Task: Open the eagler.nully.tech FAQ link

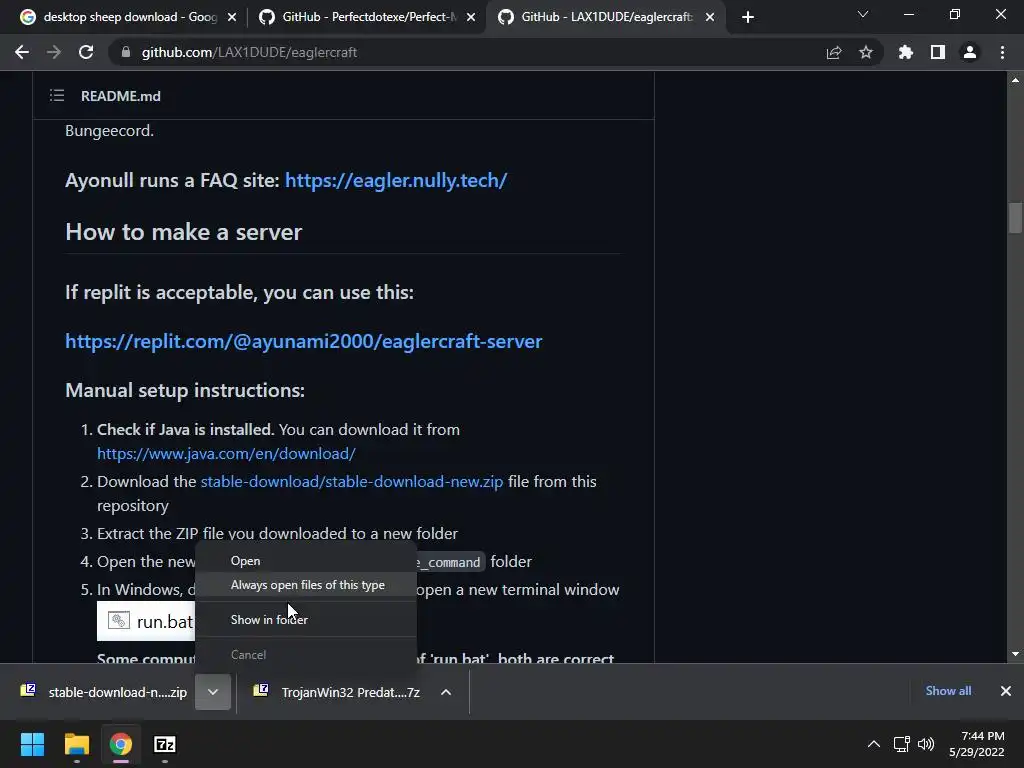Action: pos(396,180)
